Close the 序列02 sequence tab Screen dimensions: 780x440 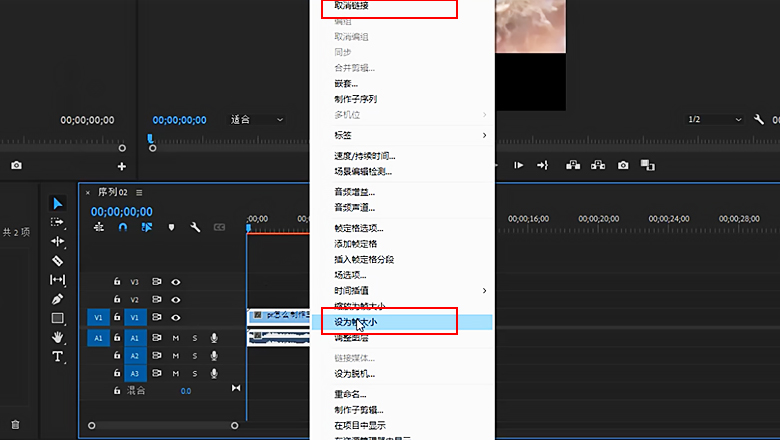click(88, 192)
